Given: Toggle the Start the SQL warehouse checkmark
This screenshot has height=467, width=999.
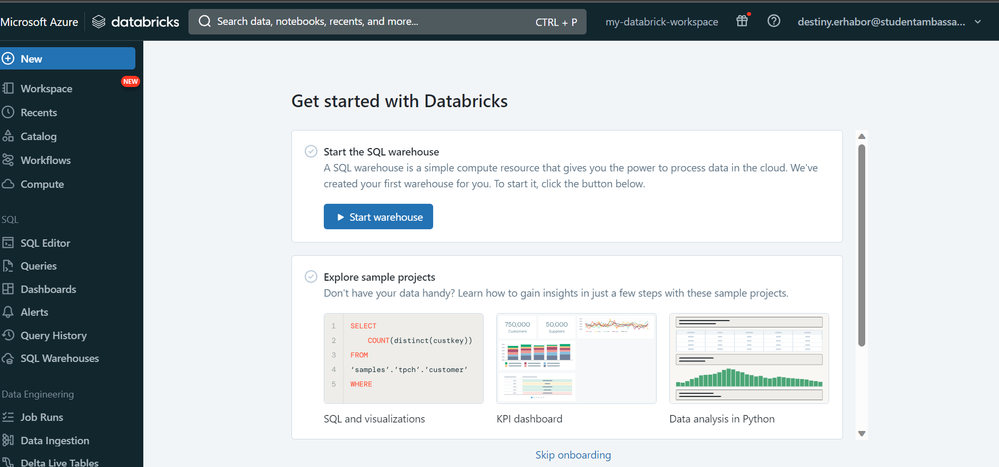Looking at the screenshot, I should click(x=311, y=152).
